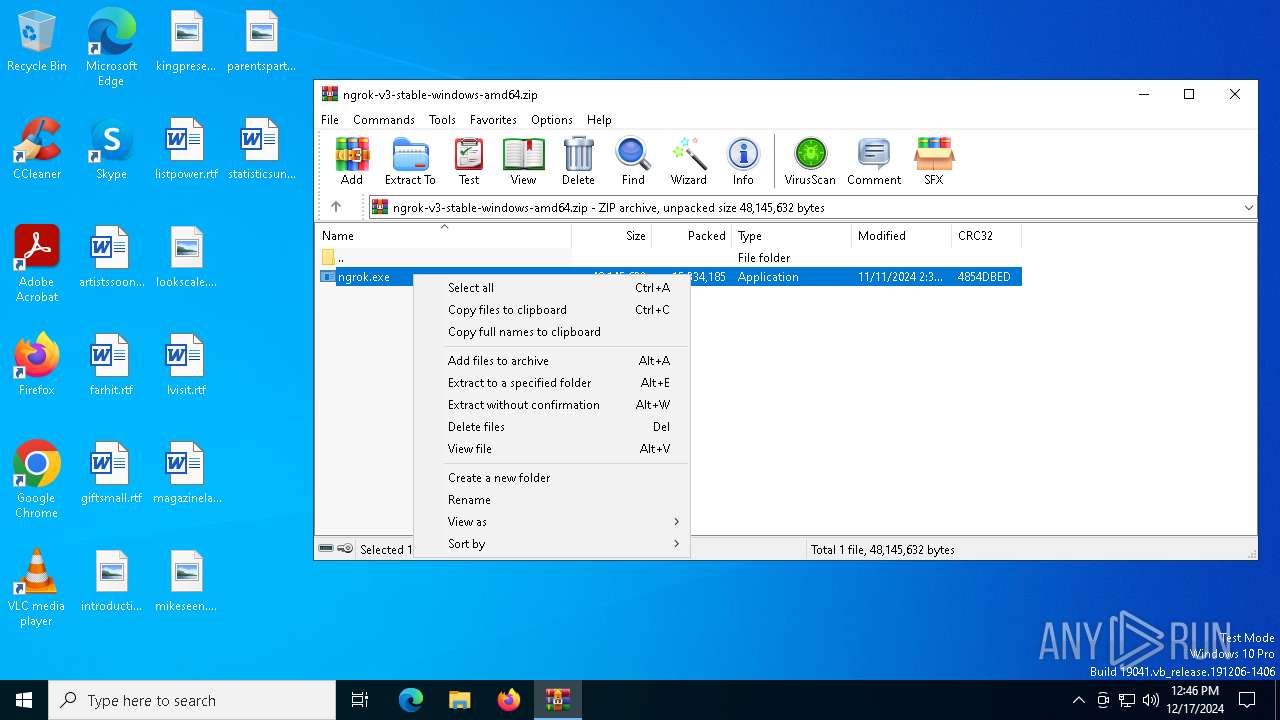This screenshot has width=1280, height=720.
Task: Sort by the CRC32 column header
Action: click(x=986, y=236)
